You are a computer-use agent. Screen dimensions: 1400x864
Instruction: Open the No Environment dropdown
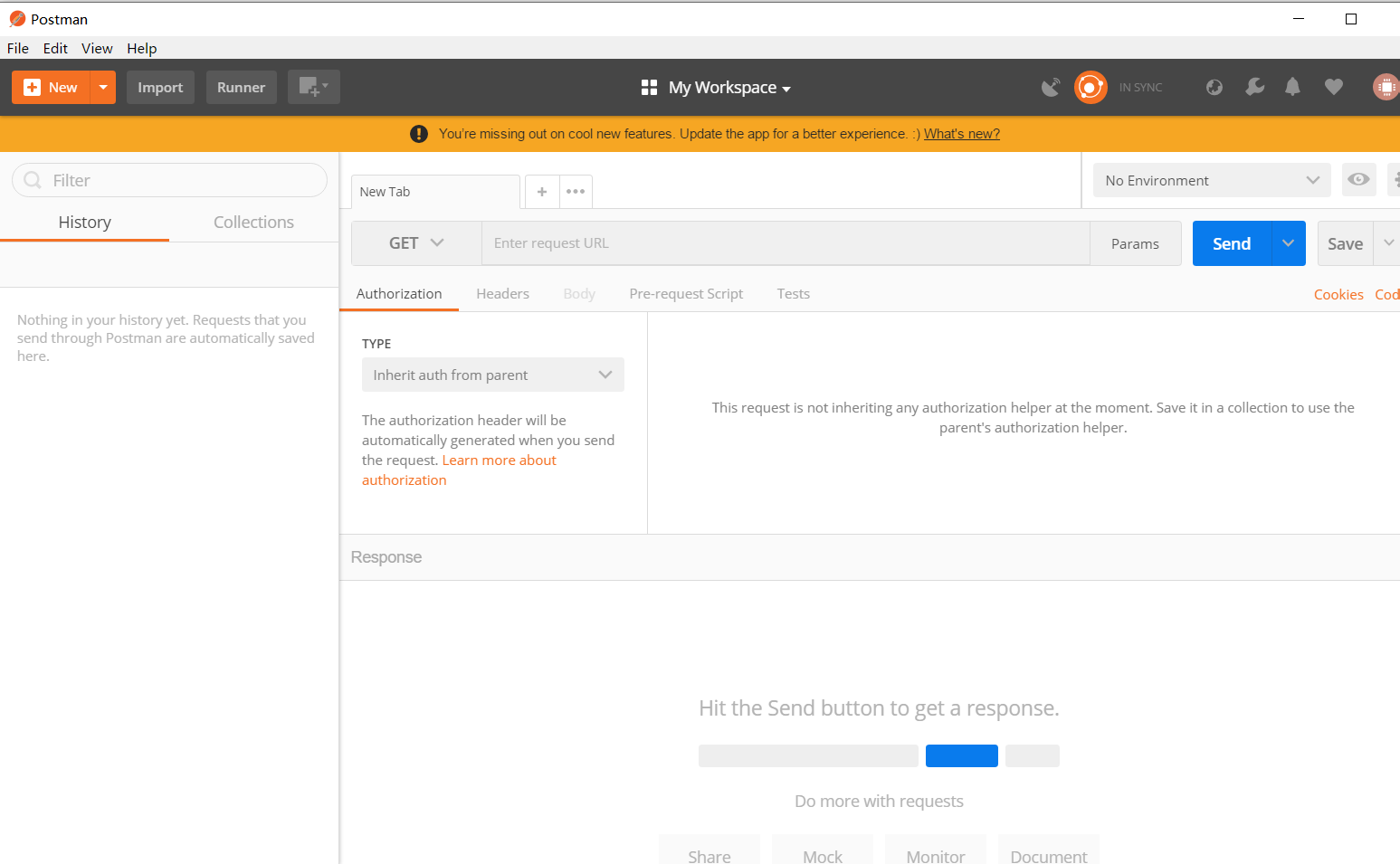tap(1212, 180)
